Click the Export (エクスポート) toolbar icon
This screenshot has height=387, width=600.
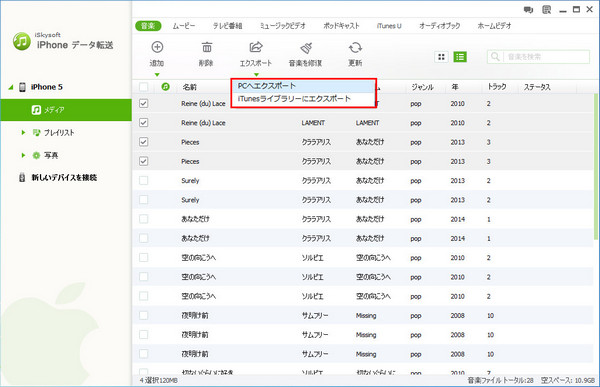[x=256, y=47]
